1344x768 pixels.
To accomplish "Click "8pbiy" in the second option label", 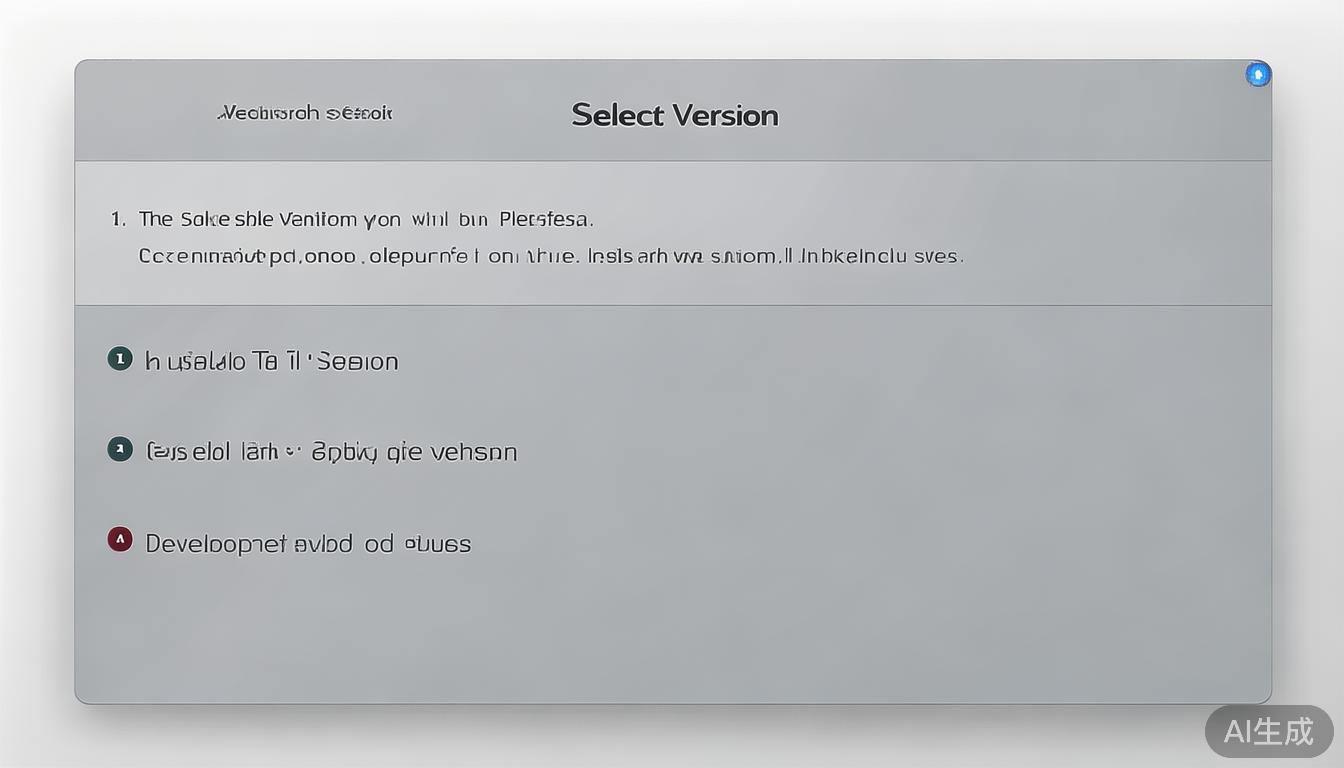I will click(x=344, y=452).
